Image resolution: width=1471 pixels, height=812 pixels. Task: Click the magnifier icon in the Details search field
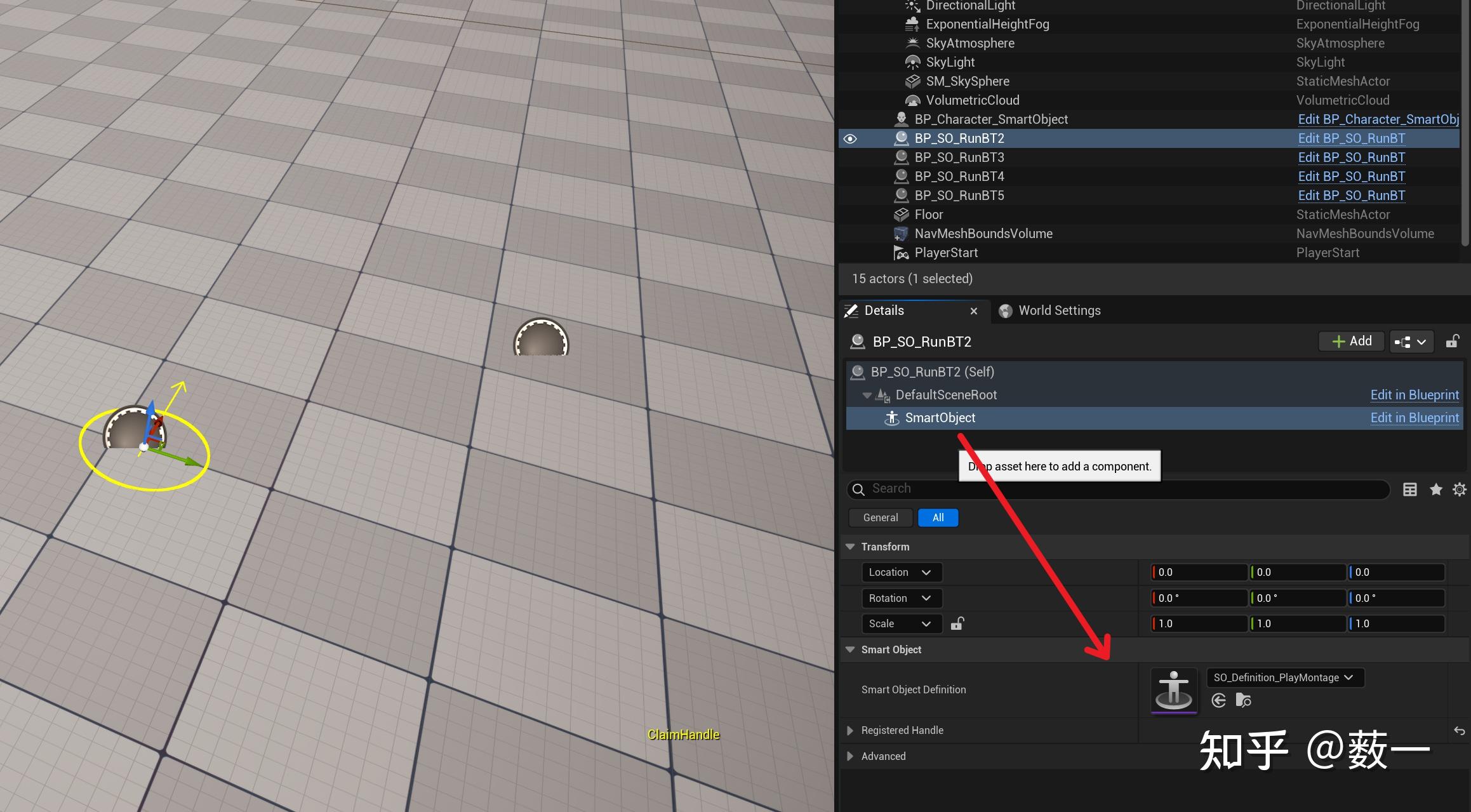coord(858,489)
